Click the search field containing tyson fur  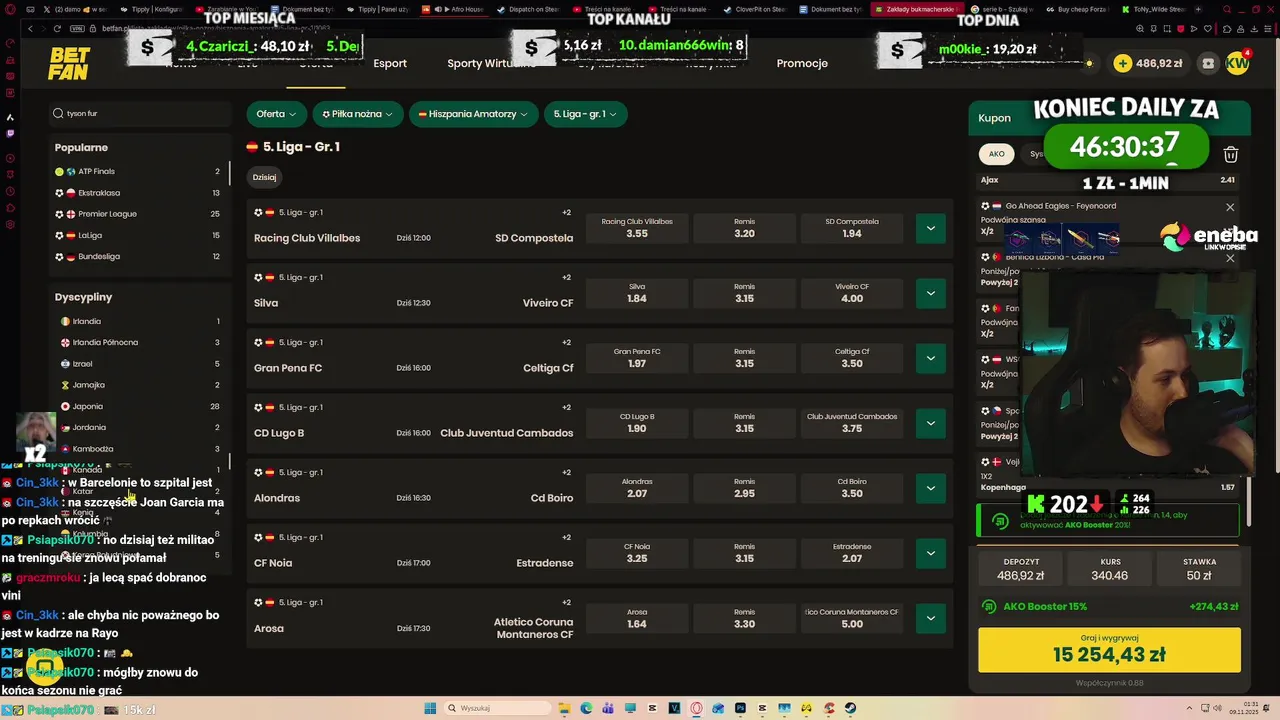tap(138, 113)
